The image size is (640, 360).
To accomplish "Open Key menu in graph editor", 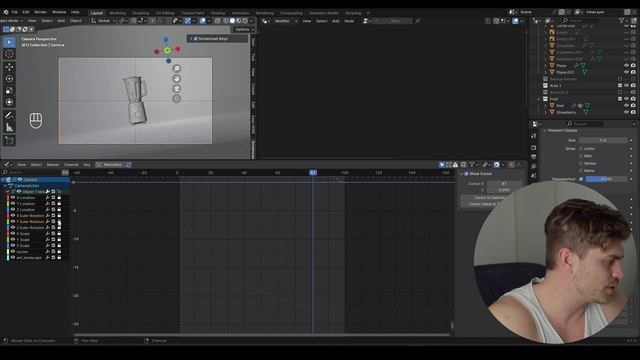I will click(x=87, y=165).
